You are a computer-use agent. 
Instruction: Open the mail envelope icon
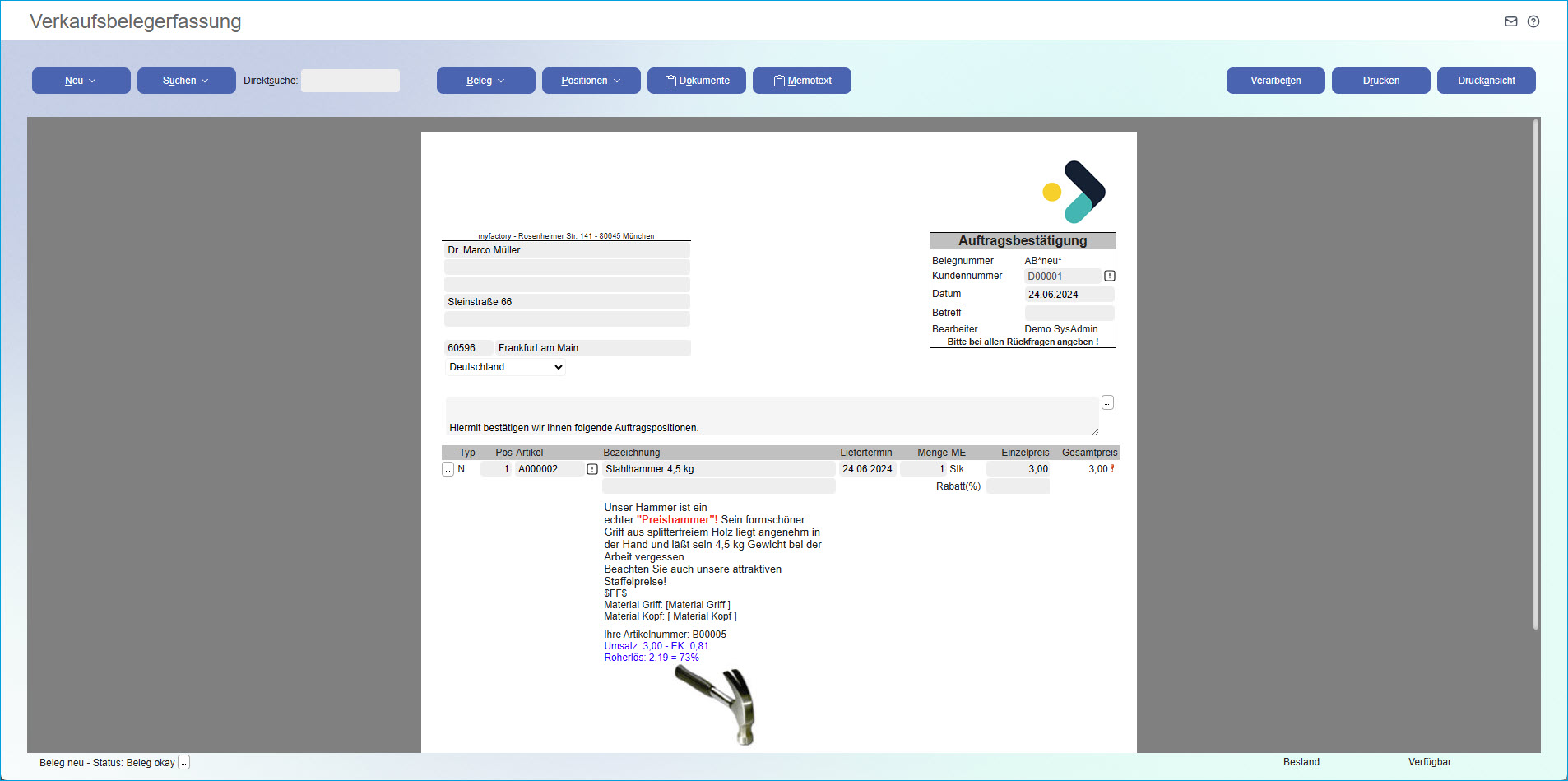tap(1511, 21)
